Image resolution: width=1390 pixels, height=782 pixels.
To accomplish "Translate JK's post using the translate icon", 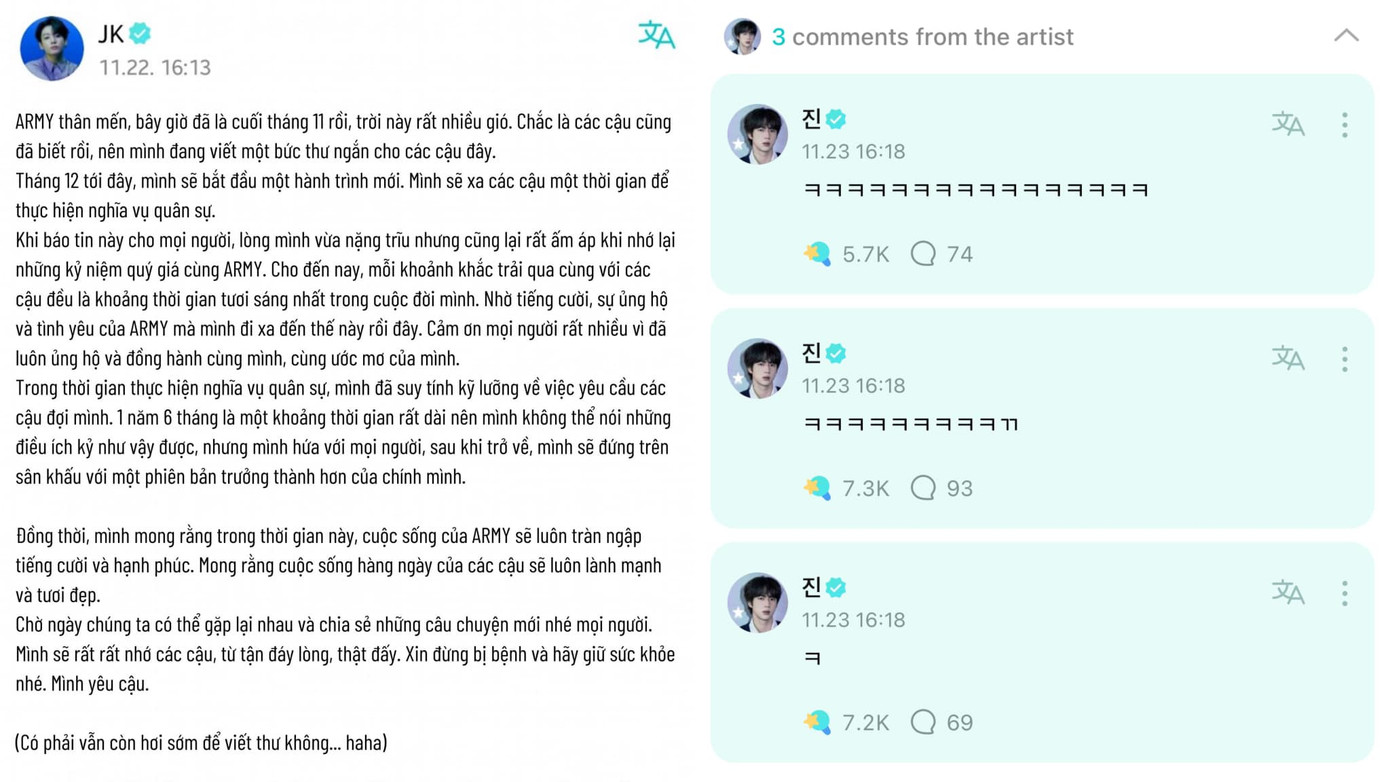I will (656, 35).
